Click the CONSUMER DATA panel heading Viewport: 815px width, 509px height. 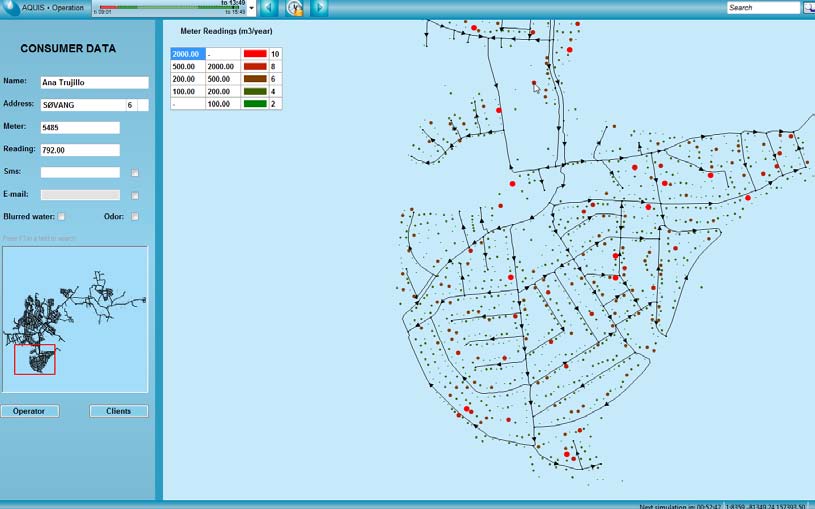(x=68, y=48)
